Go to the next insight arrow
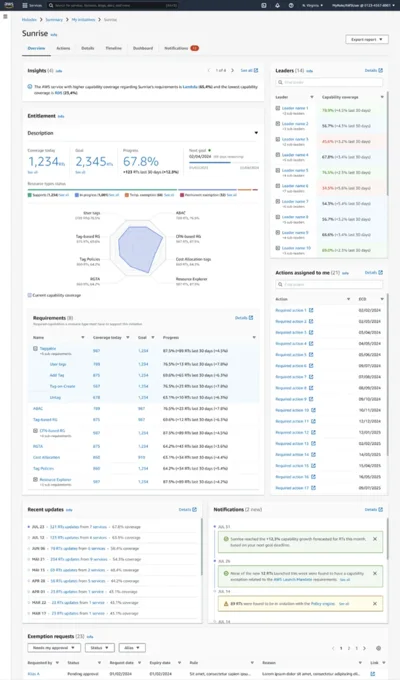 [x=233, y=70]
